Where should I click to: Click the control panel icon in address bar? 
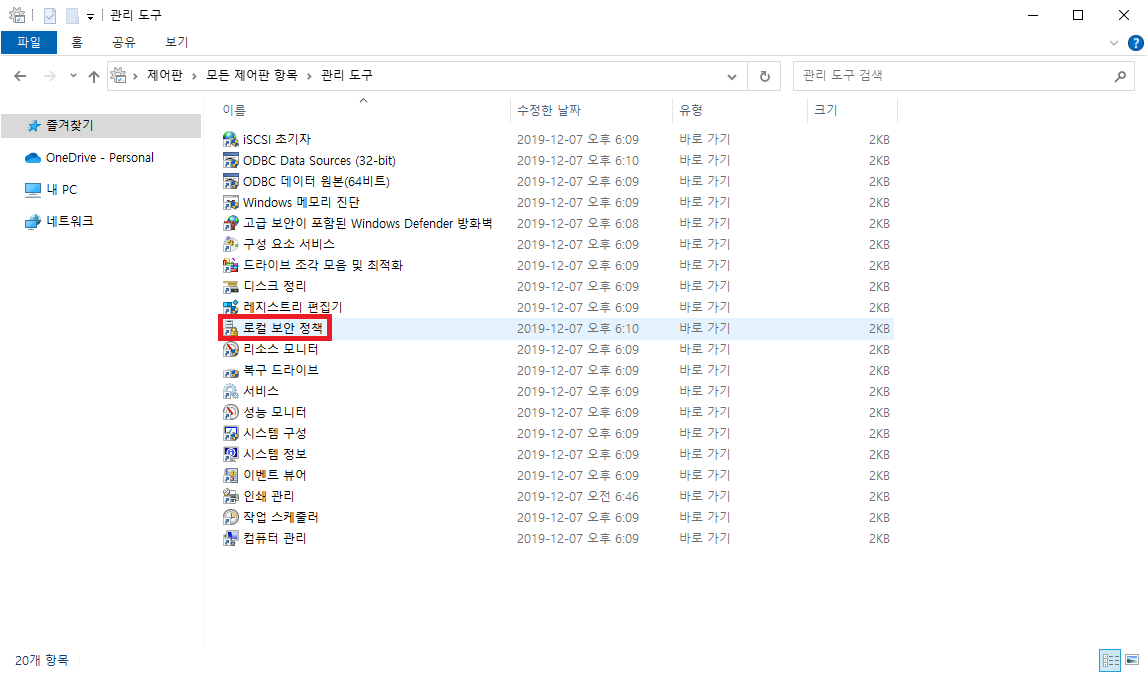click(119, 75)
